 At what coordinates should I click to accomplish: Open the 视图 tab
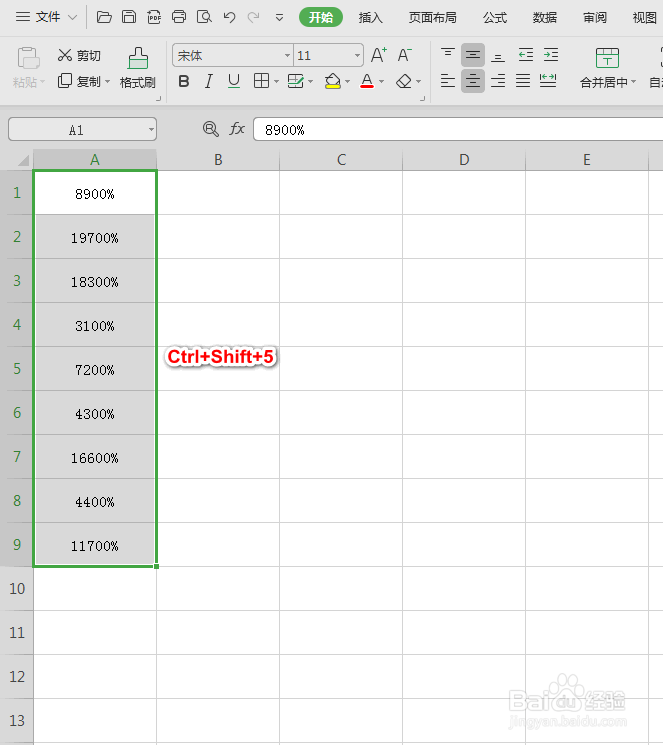coord(644,18)
